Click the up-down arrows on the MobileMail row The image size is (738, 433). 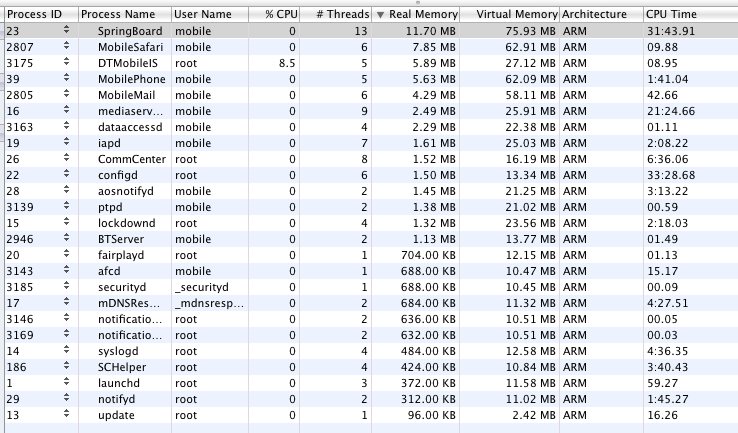[66, 94]
